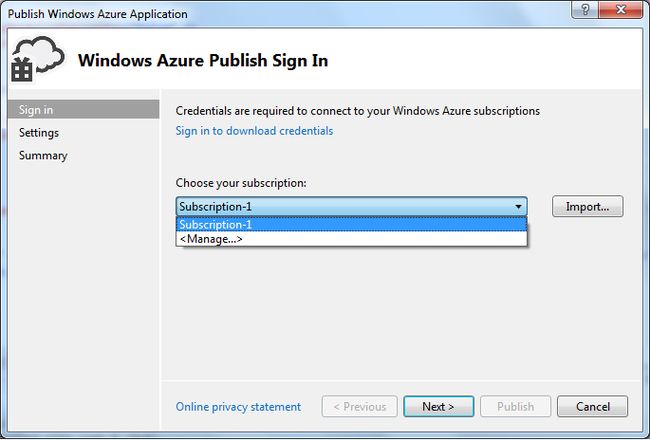Proceed with the Next > button
This screenshot has width=650, height=441.
438,407
